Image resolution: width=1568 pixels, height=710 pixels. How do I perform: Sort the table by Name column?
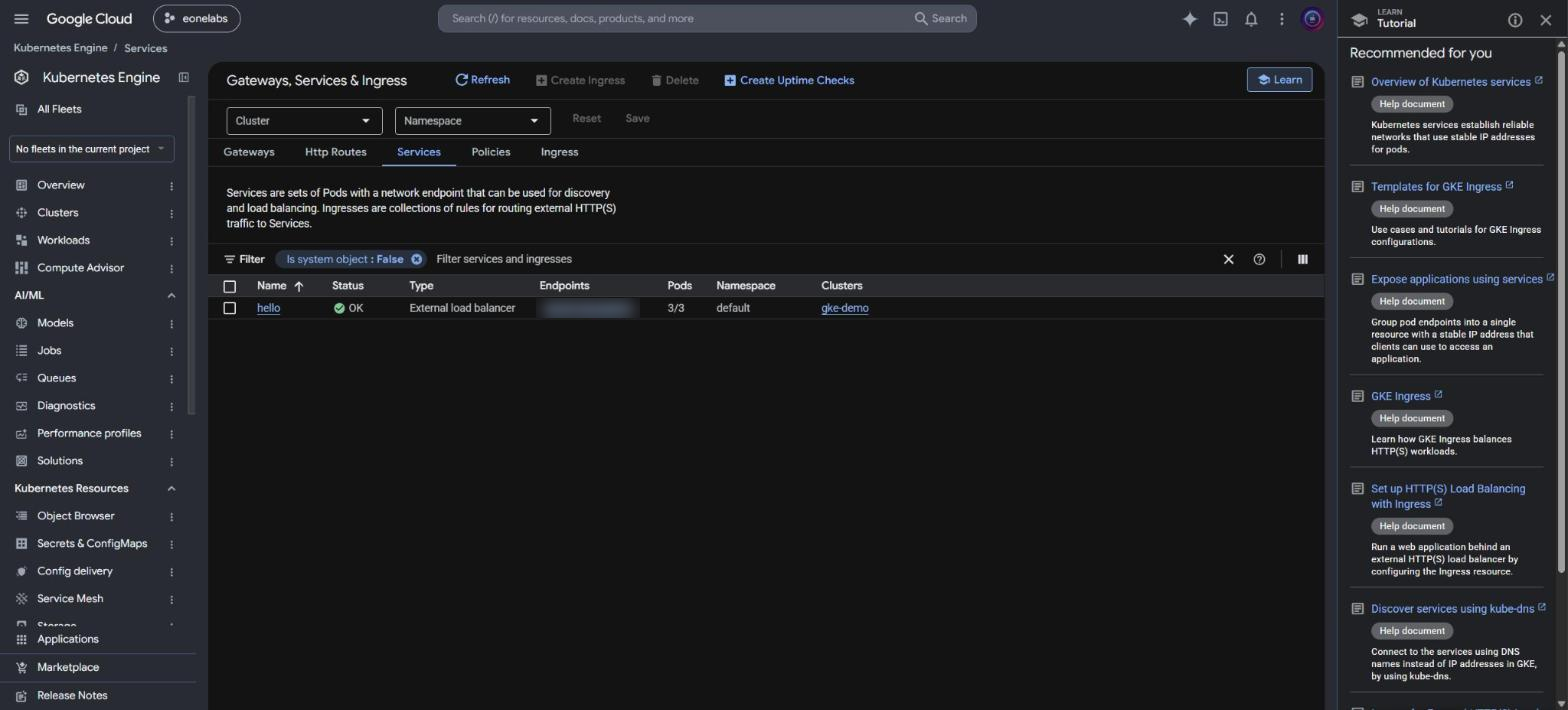[x=279, y=286]
